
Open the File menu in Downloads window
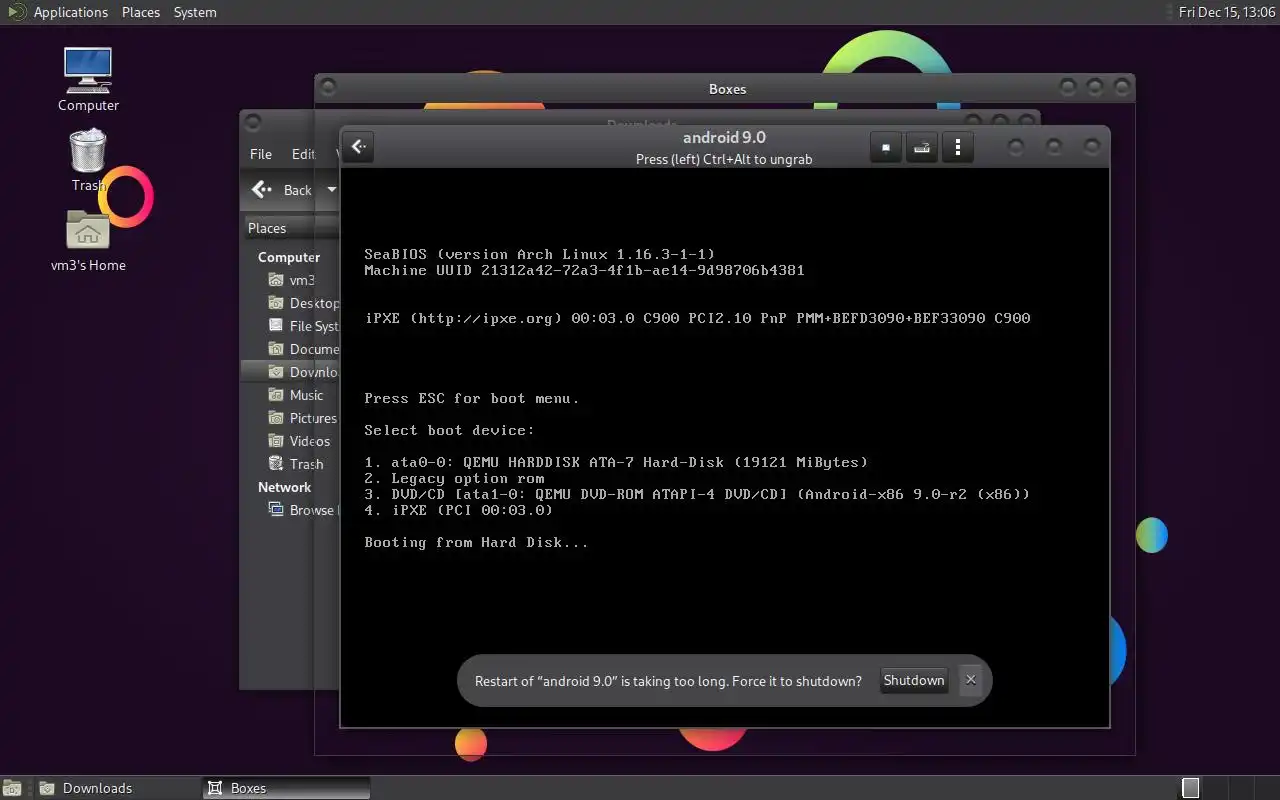pyautogui.click(x=261, y=154)
